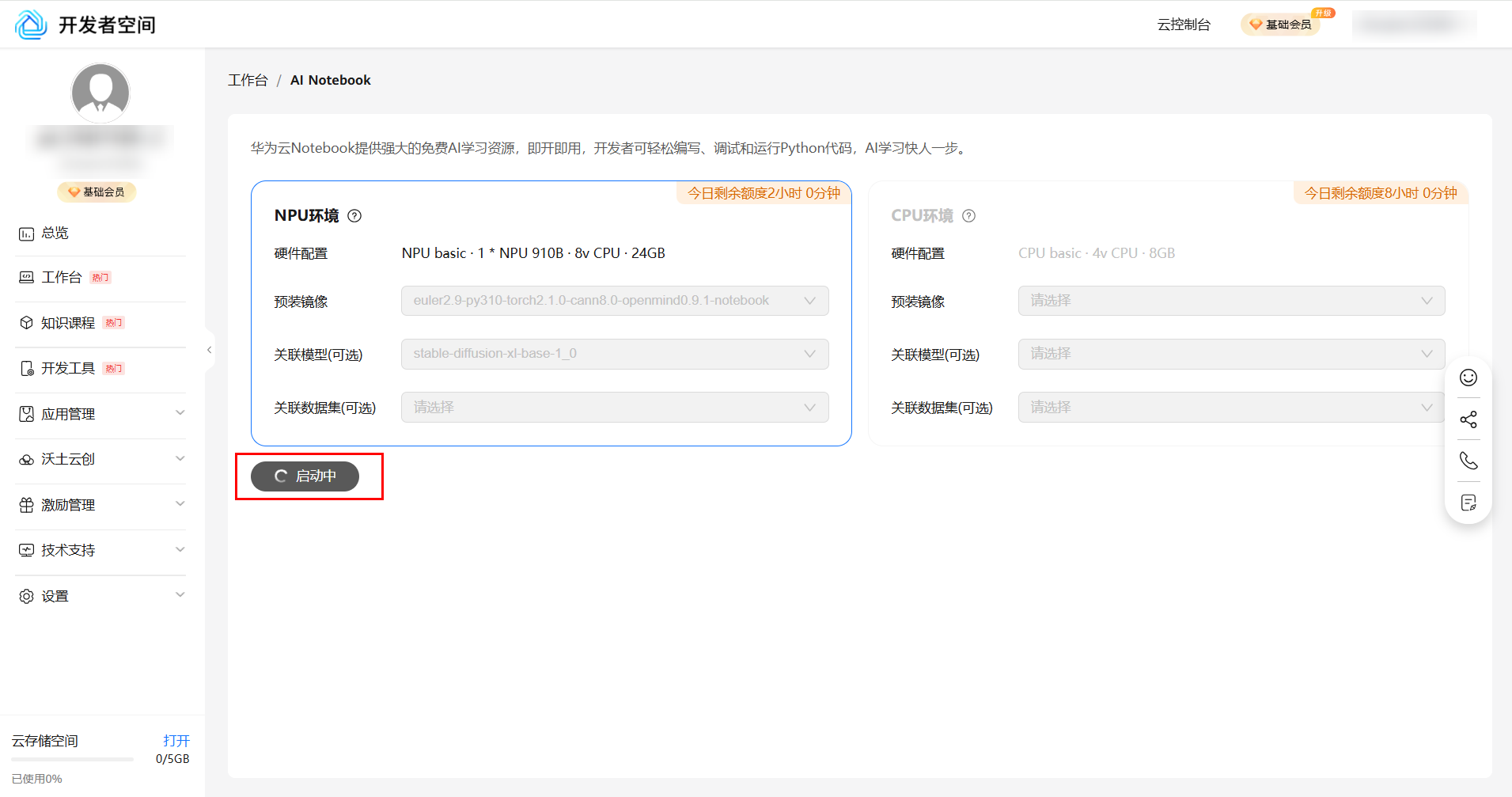Open the note survey icon

[1468, 503]
